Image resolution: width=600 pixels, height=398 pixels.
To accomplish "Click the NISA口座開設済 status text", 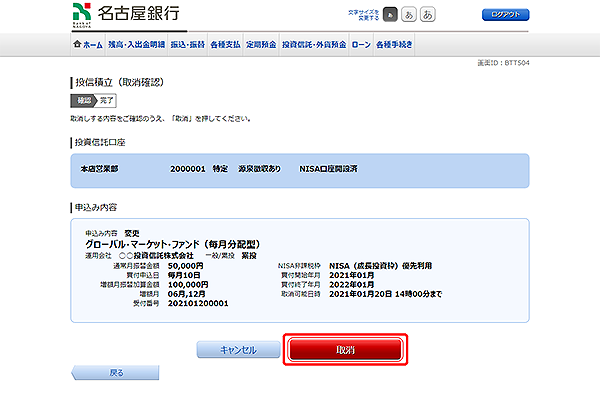I will tap(328, 169).
